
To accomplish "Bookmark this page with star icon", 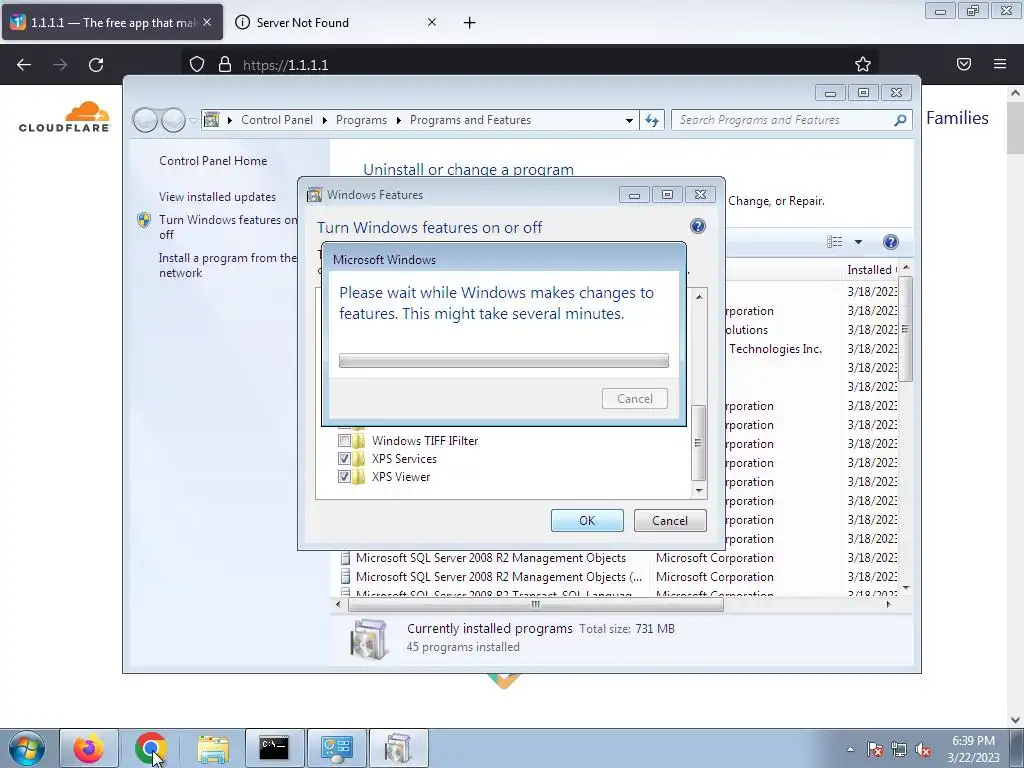I will click(863, 64).
